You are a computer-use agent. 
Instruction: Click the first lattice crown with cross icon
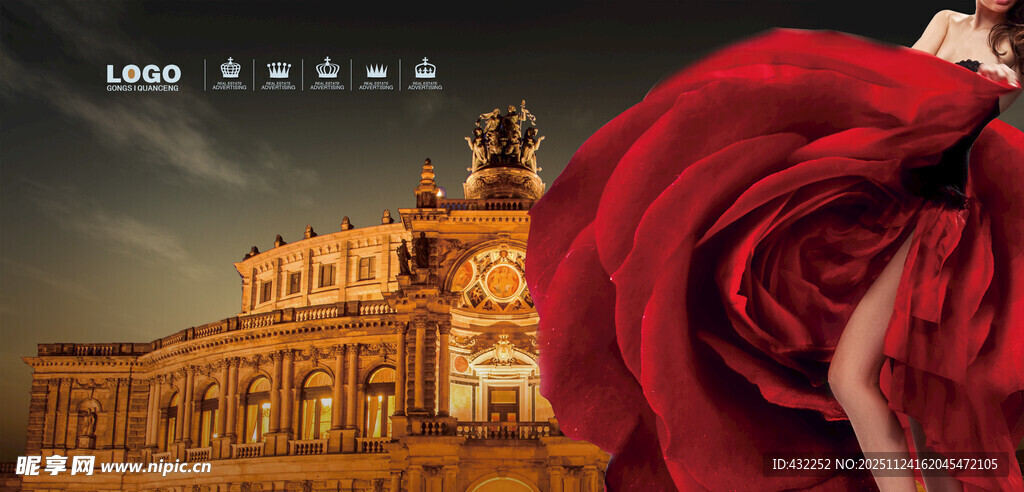pos(230,68)
